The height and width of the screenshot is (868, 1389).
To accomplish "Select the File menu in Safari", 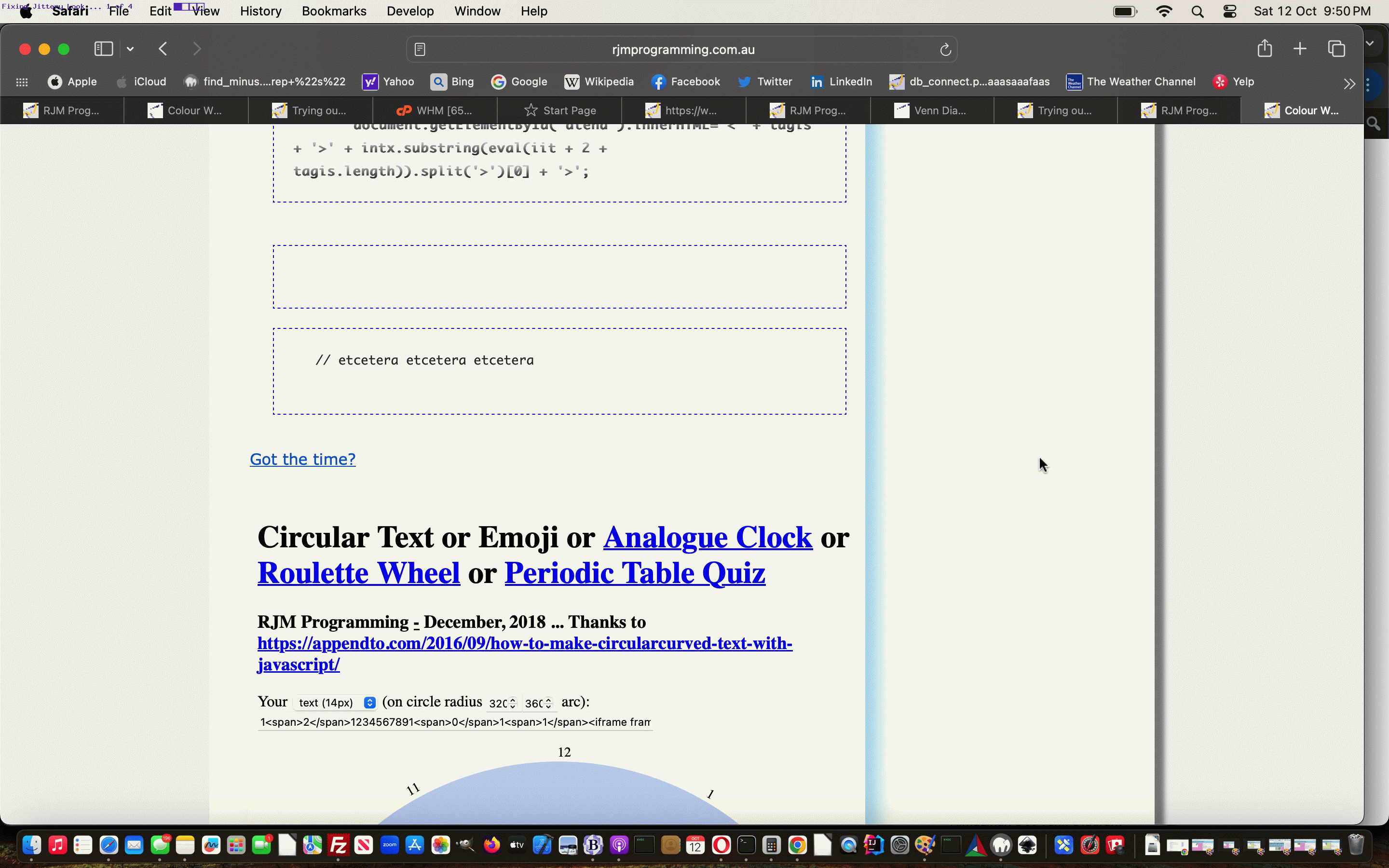I will pyautogui.click(x=119, y=11).
